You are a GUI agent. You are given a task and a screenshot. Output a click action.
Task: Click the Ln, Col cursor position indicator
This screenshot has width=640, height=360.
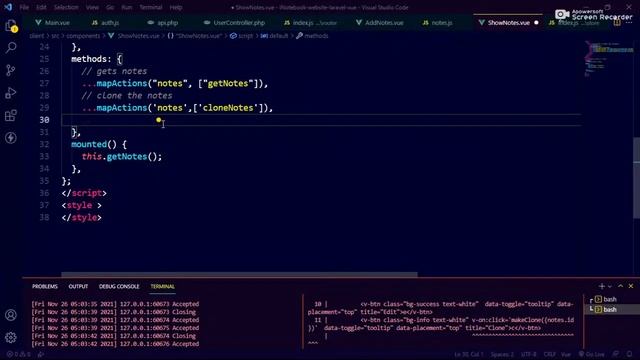[x=468, y=354]
